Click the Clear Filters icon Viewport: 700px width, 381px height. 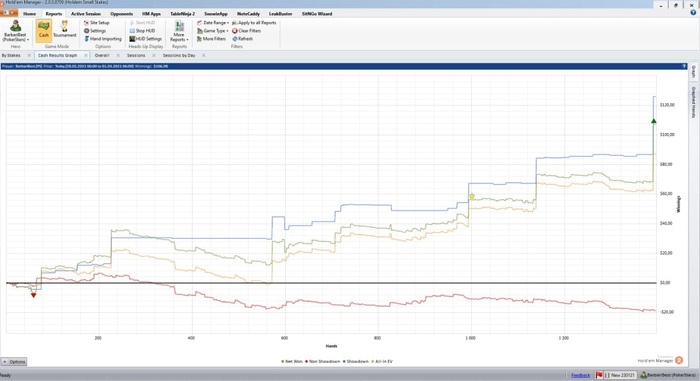click(x=235, y=31)
